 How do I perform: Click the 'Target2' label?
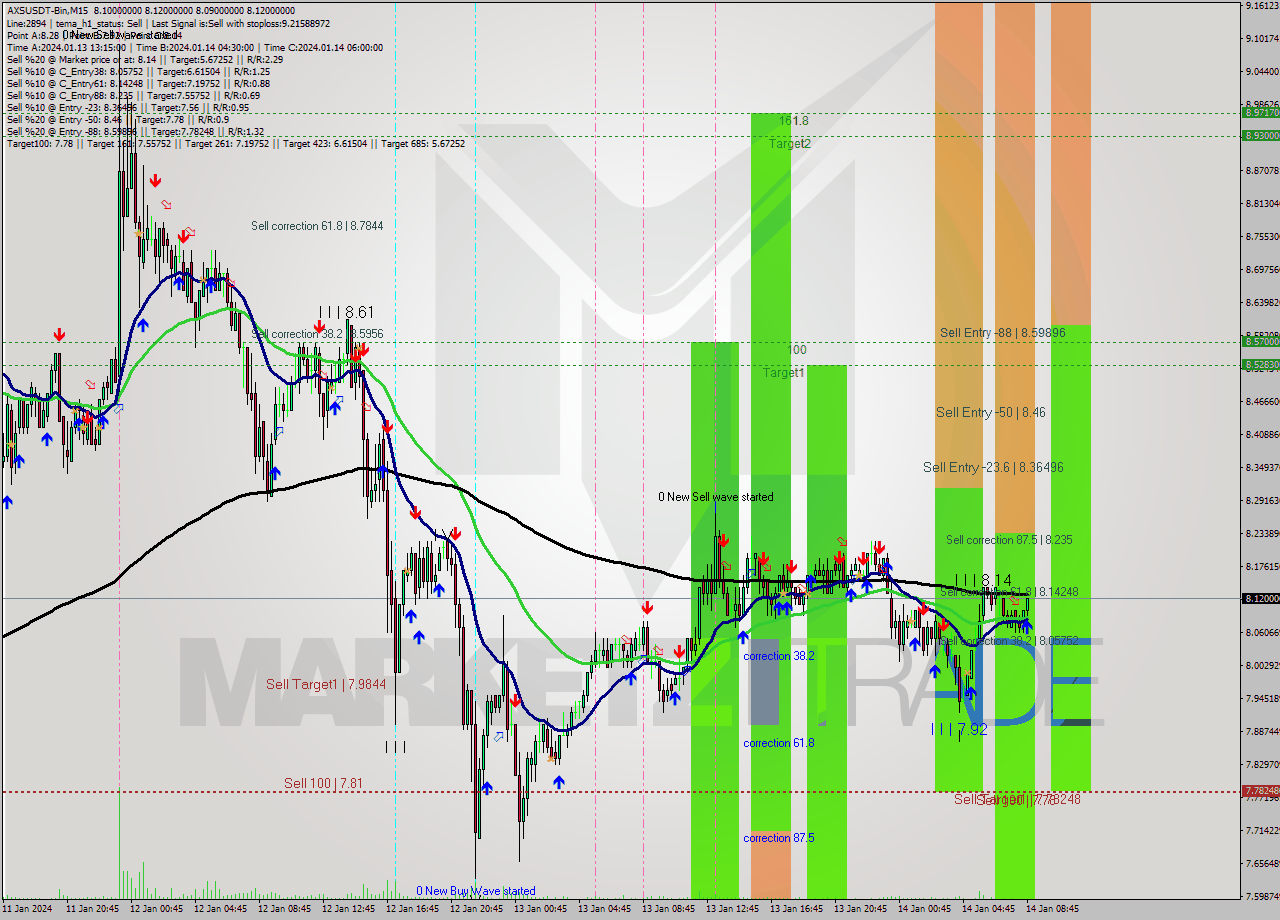790,144
